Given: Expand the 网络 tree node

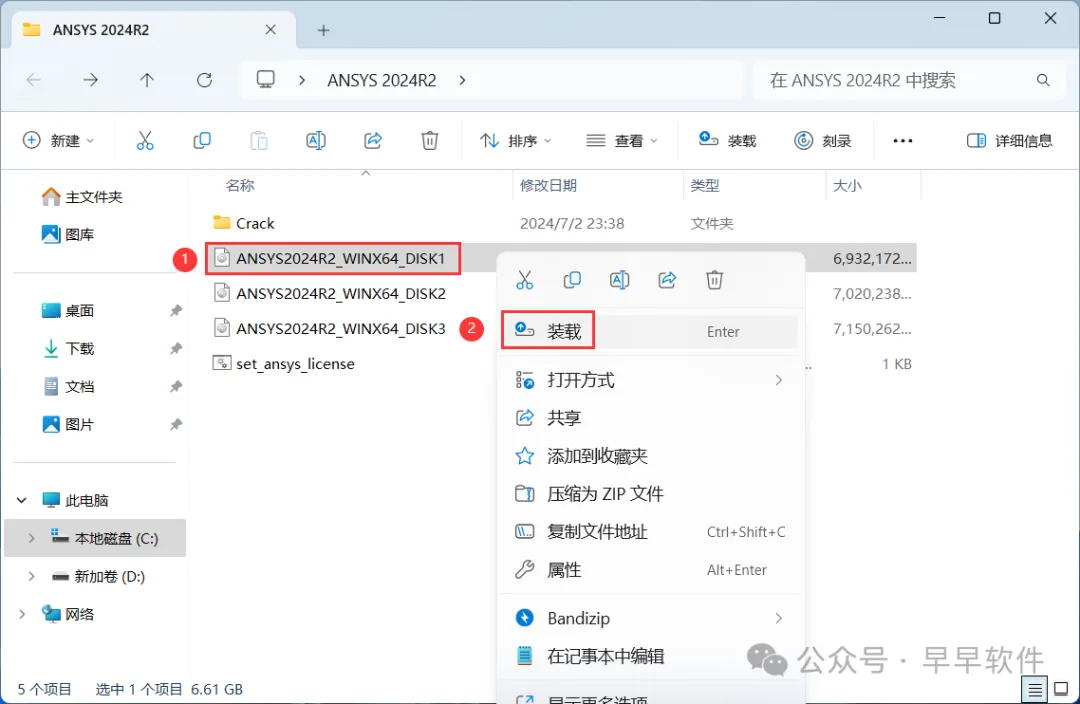Looking at the screenshot, I should point(22,614).
